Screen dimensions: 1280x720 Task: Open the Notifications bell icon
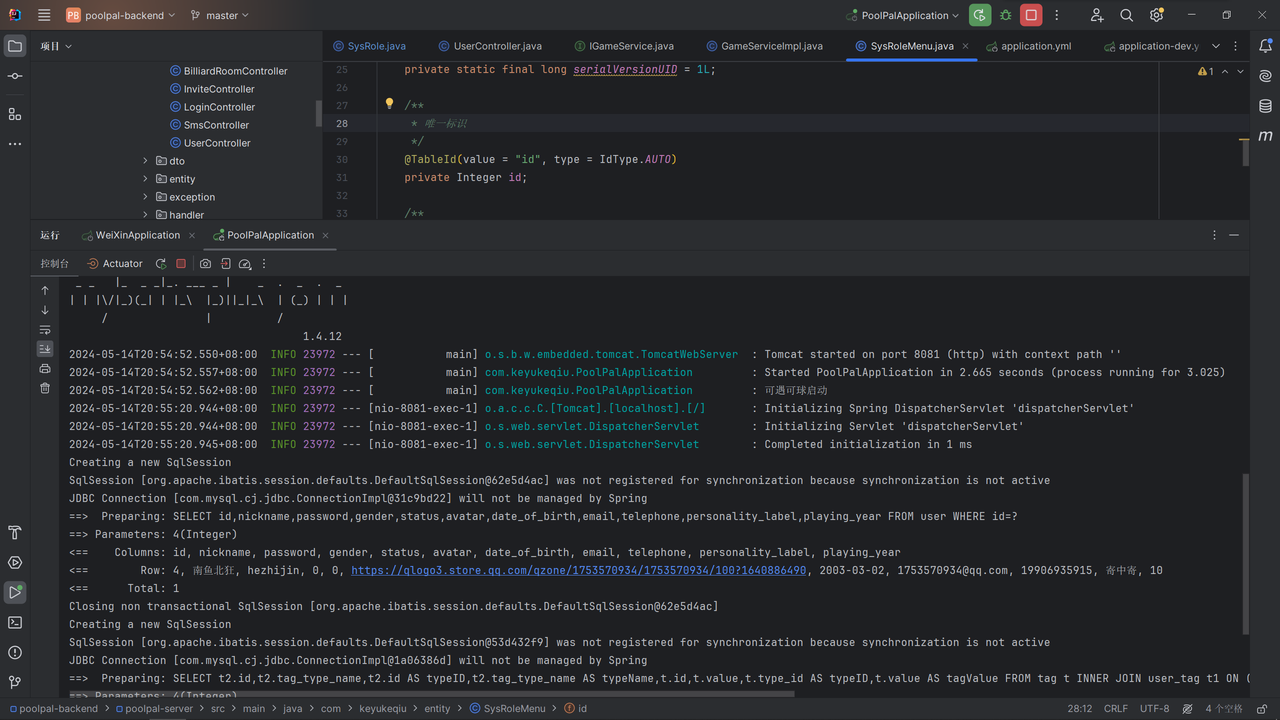point(1265,46)
